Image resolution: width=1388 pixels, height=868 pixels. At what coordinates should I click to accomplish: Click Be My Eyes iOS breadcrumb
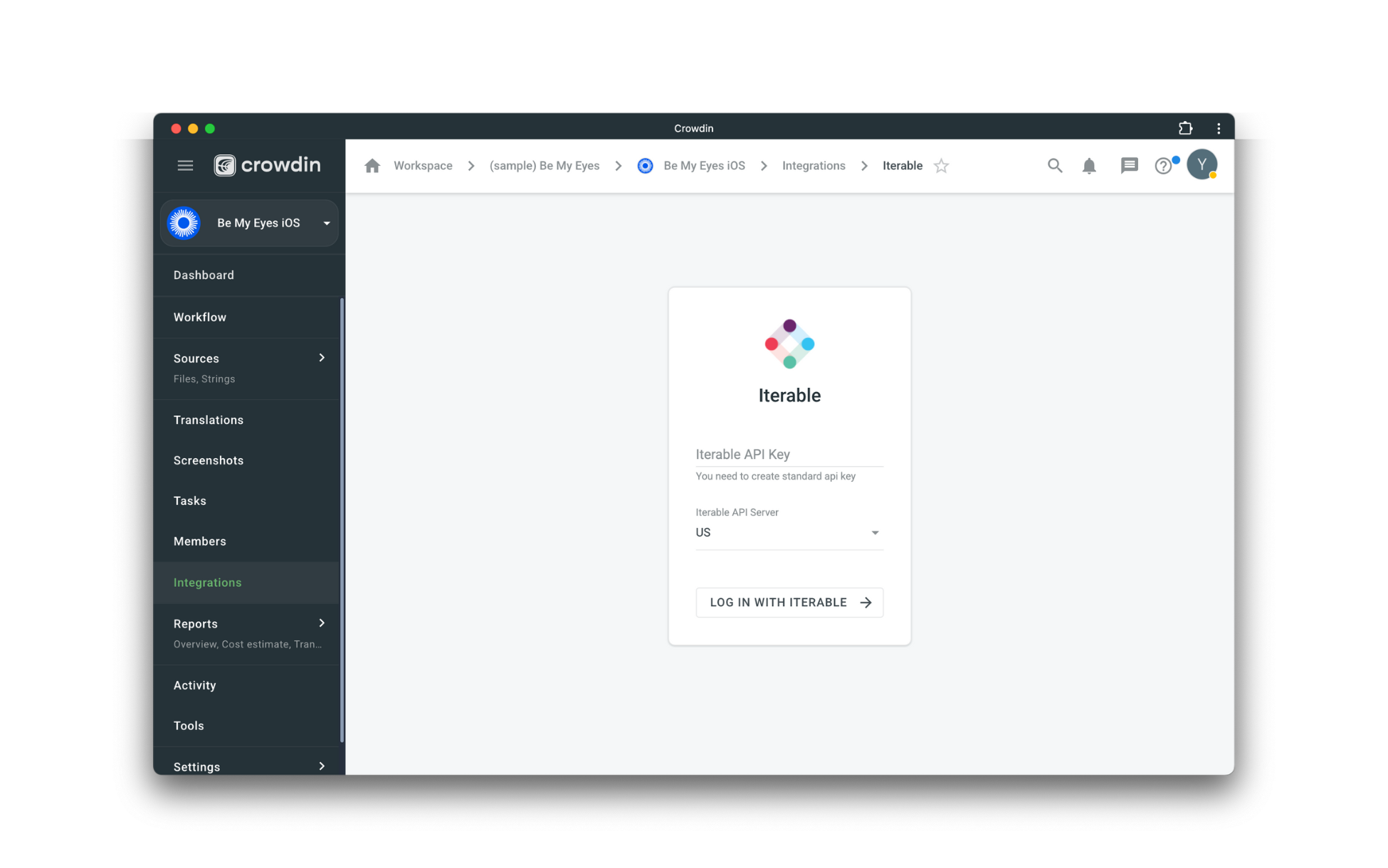point(704,166)
